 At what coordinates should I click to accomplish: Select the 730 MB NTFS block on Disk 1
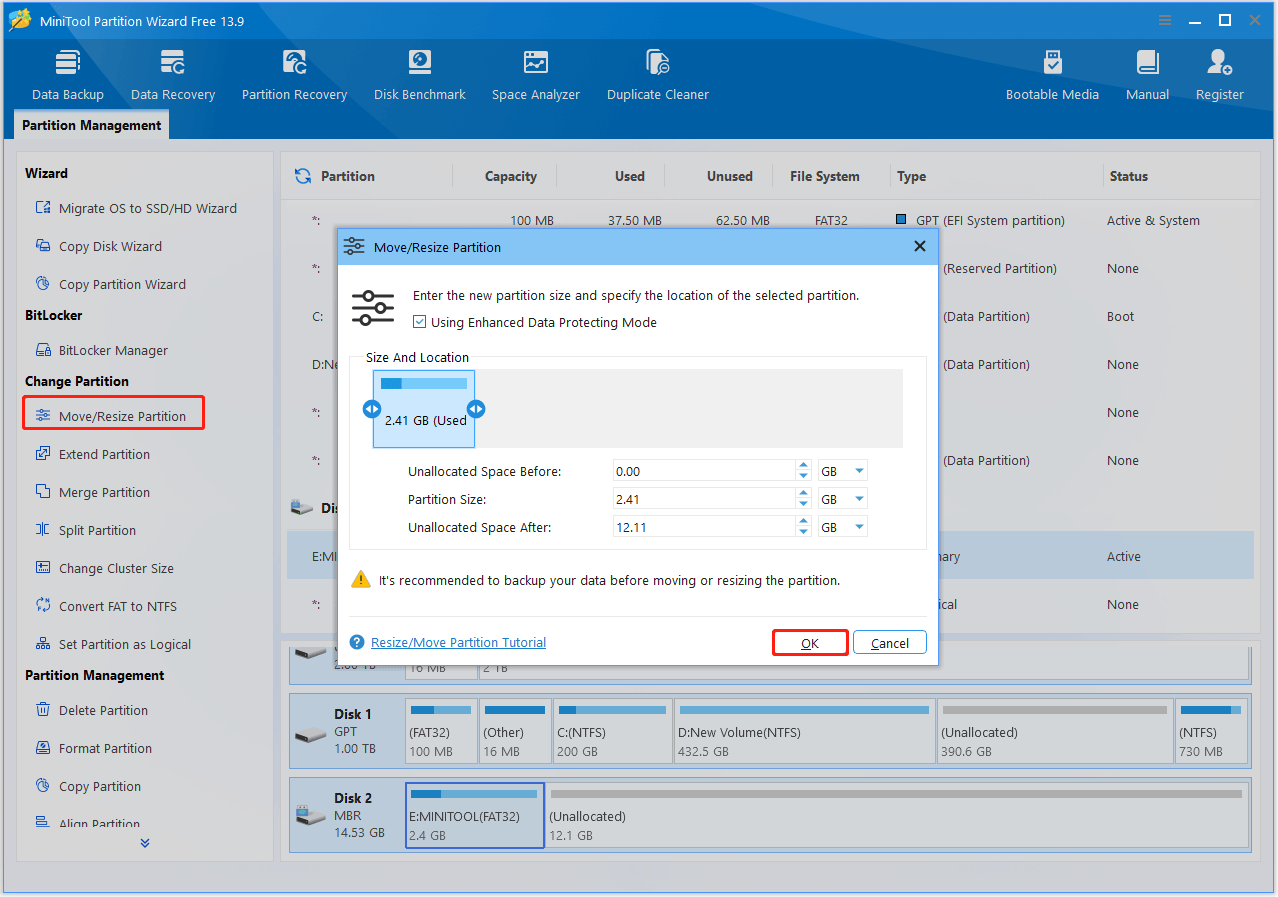pyautogui.click(x=1212, y=732)
